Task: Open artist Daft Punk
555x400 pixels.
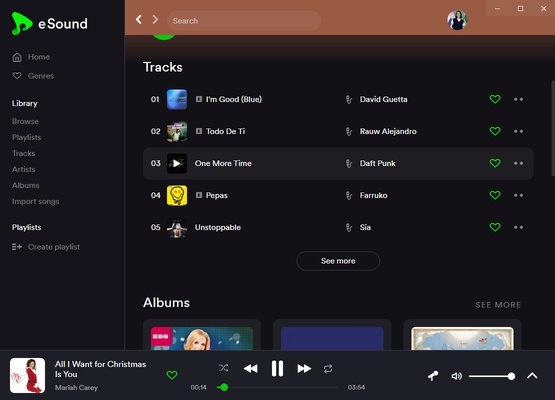Action: click(378, 163)
